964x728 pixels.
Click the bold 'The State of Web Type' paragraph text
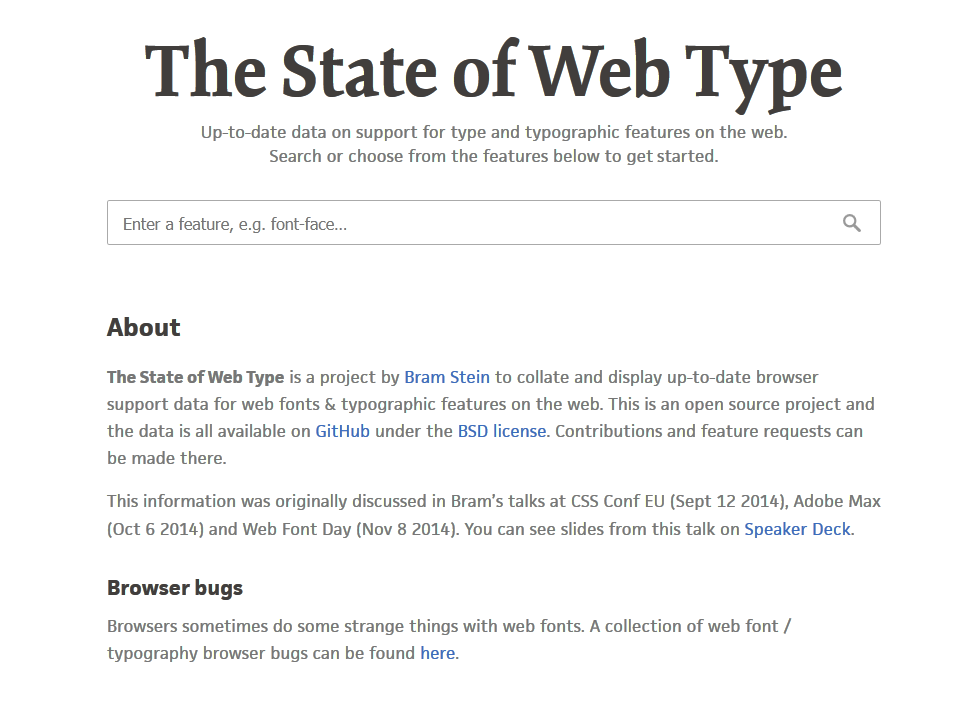(196, 377)
